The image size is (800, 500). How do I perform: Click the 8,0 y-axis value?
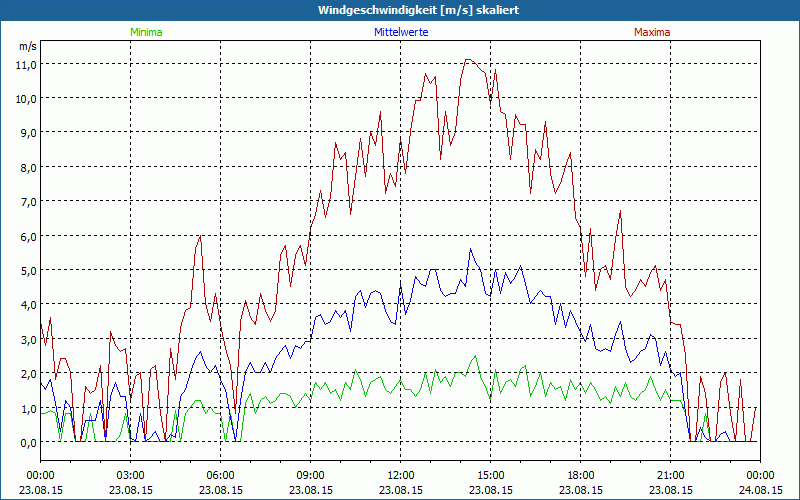point(29,167)
